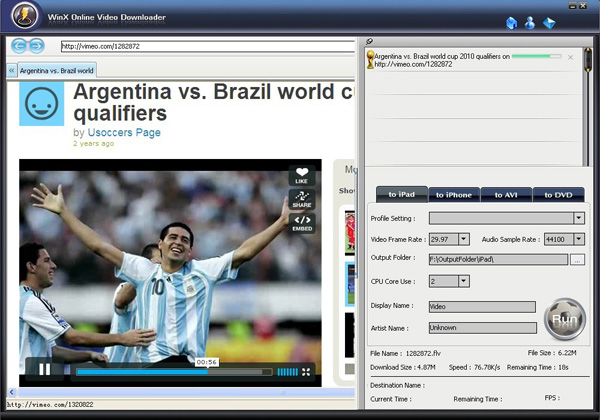Open the blue home icon in title bar
Image resolution: width=600 pixels, height=420 pixels.
(x=511, y=23)
